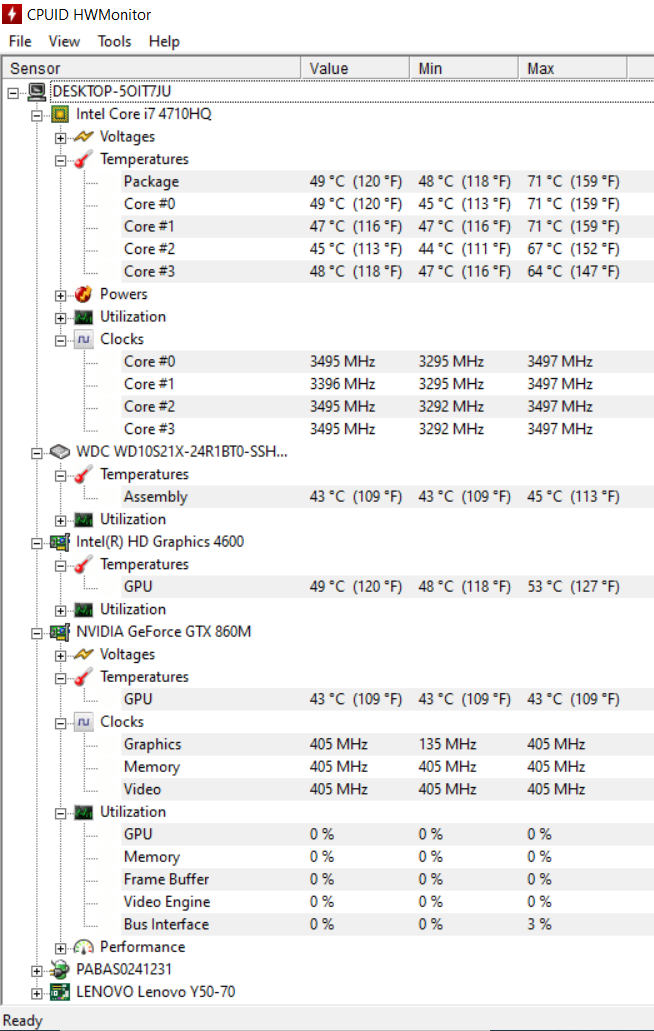The width and height of the screenshot is (654, 1031).
Task: Expand the LENOVO Lenovo Y50-70 node
Action: [x=37, y=993]
